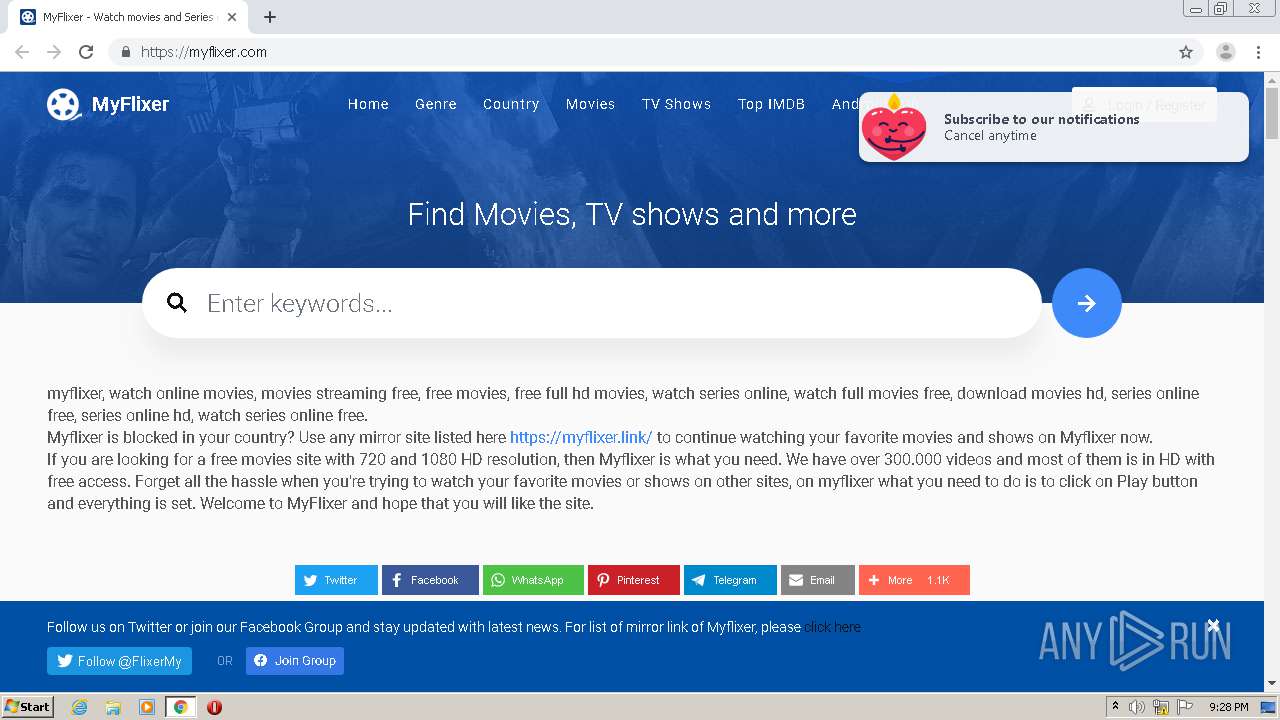Click the MyFlixer film reel logo
Viewport: 1280px width, 720px height.
click(x=63, y=104)
